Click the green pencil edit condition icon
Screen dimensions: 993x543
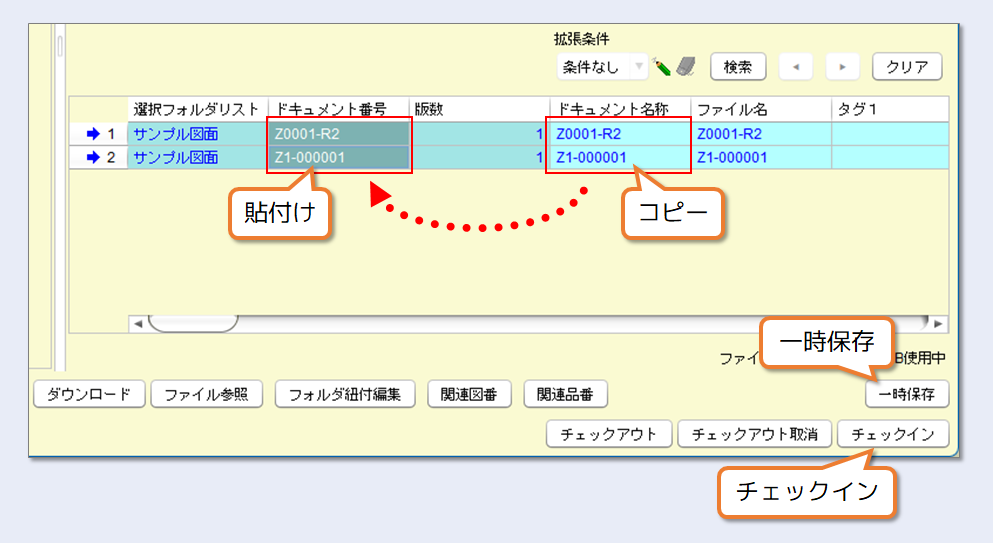coord(662,67)
